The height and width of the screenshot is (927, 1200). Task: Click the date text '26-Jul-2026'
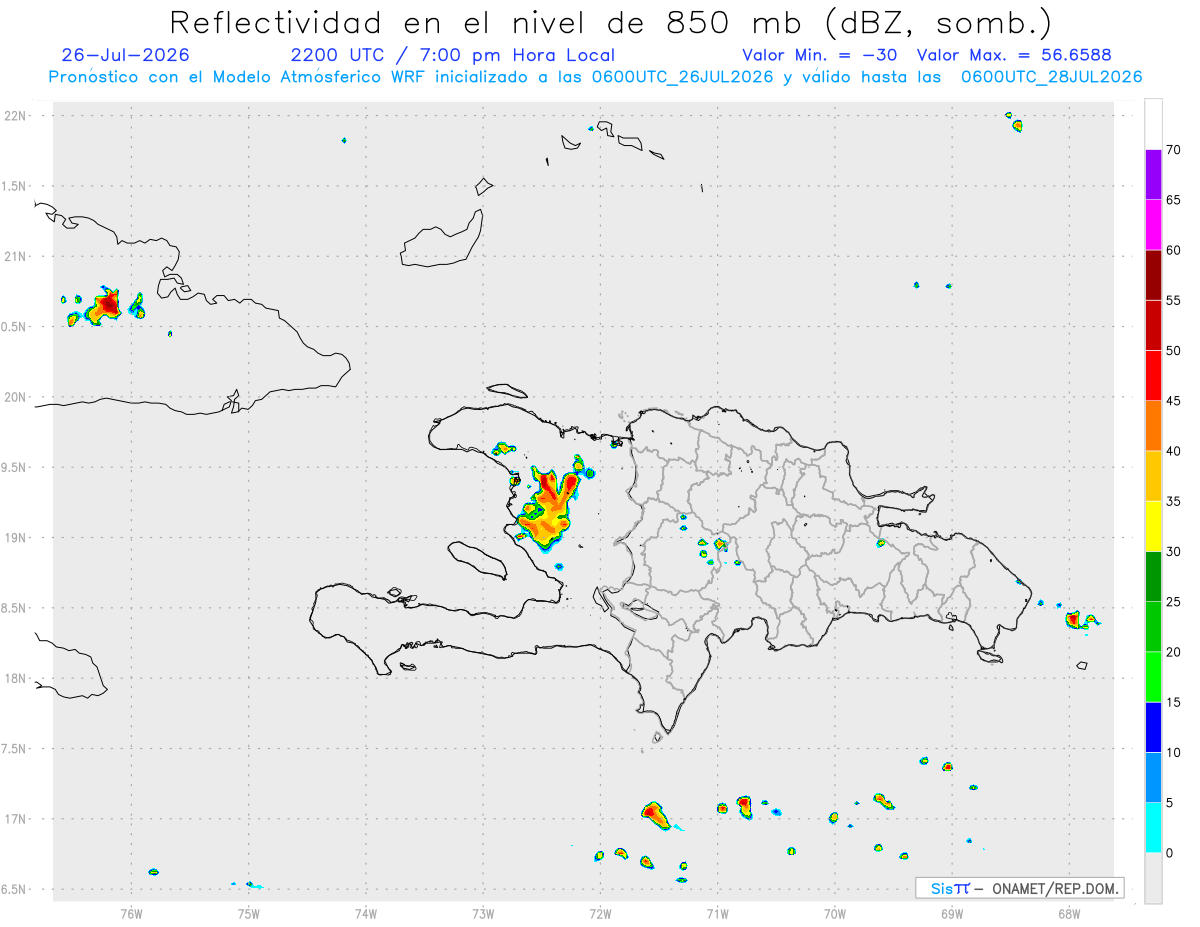tap(125, 55)
